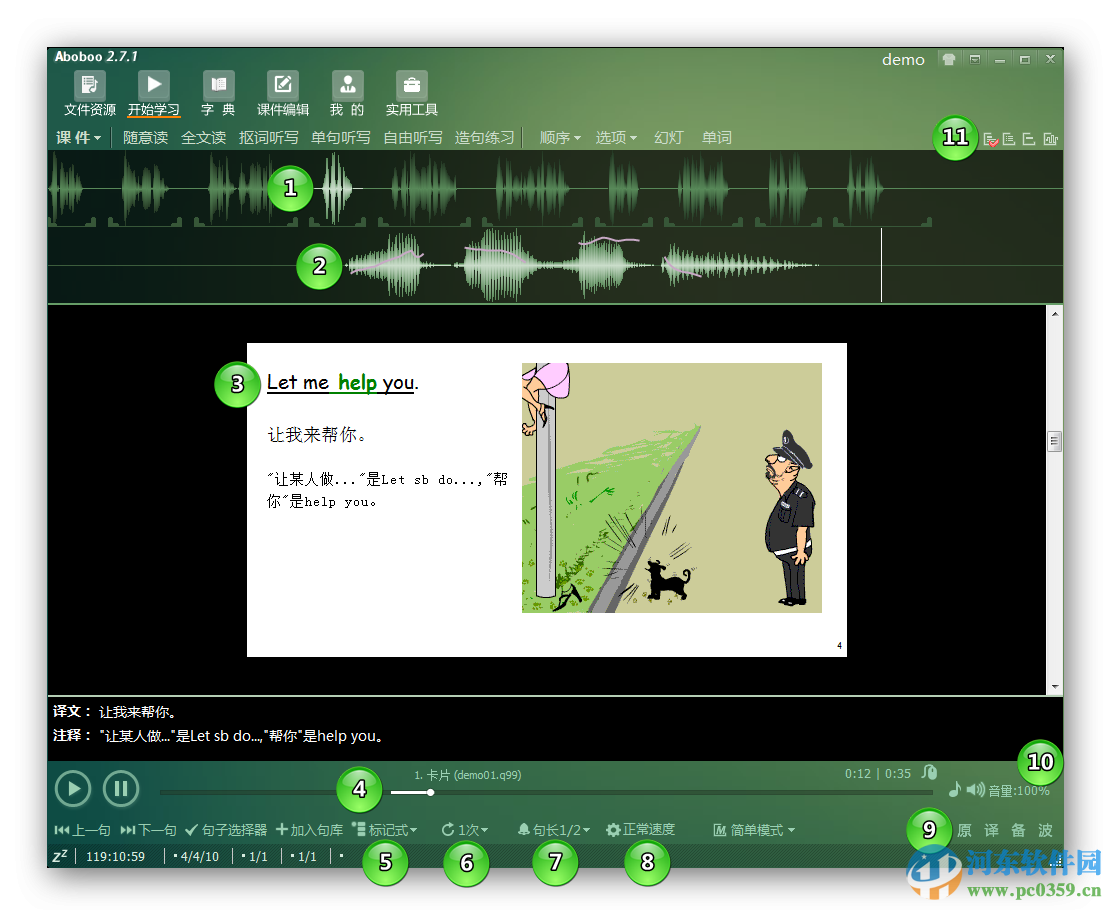Click the speaker volume icon
Image resolution: width=1111 pixels, height=915 pixels.
click(975, 790)
